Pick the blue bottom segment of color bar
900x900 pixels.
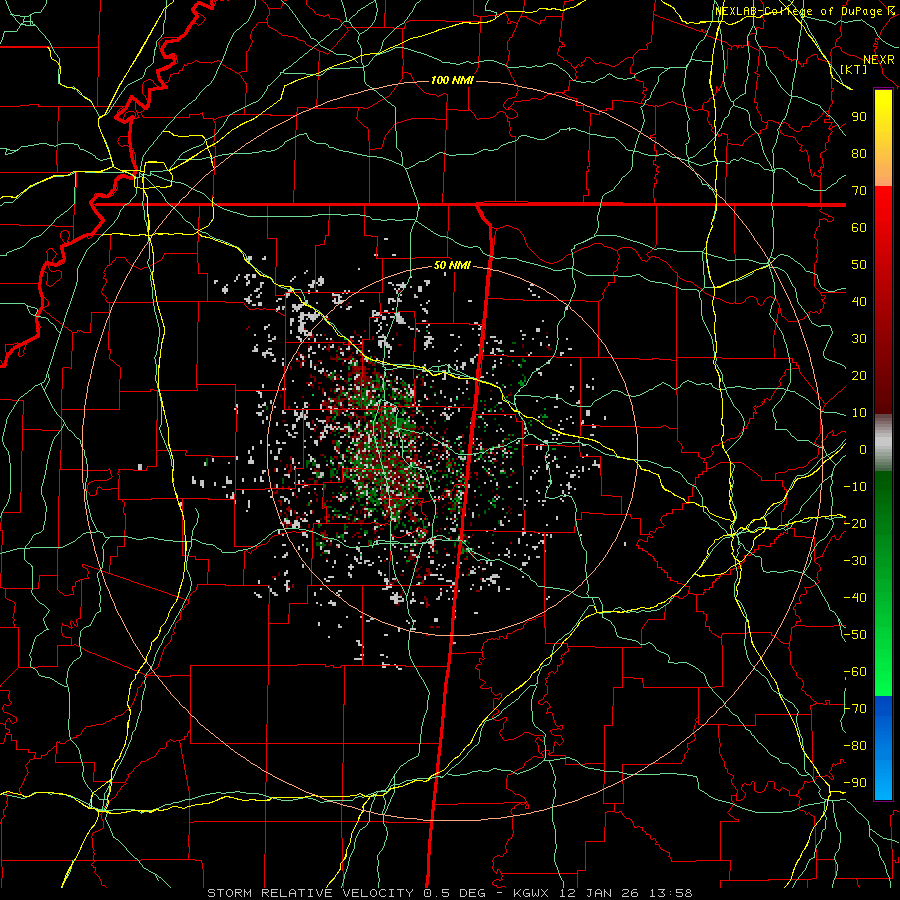[x=883, y=748]
